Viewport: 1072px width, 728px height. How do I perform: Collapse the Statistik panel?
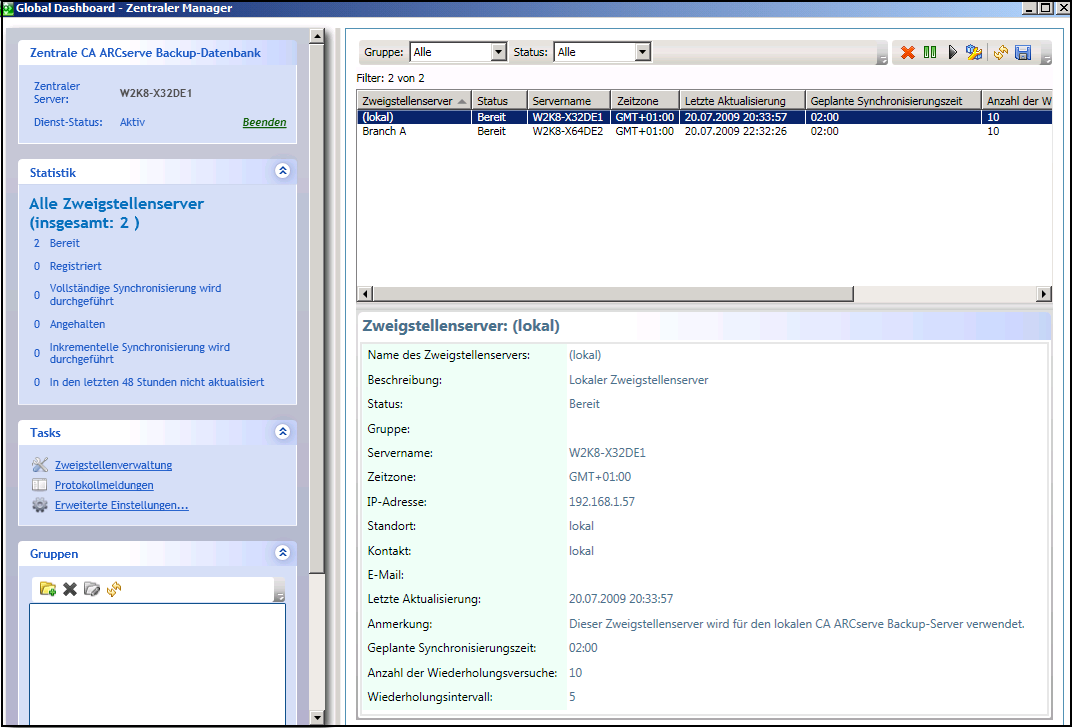click(283, 171)
